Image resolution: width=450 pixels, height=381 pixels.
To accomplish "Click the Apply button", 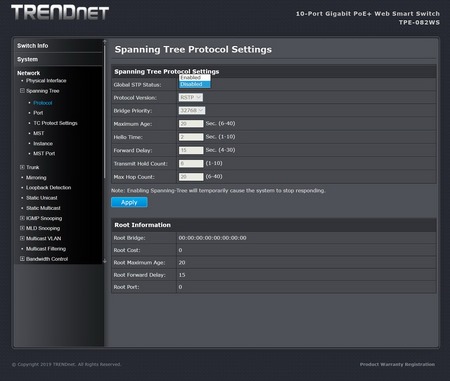I will tap(129, 202).
